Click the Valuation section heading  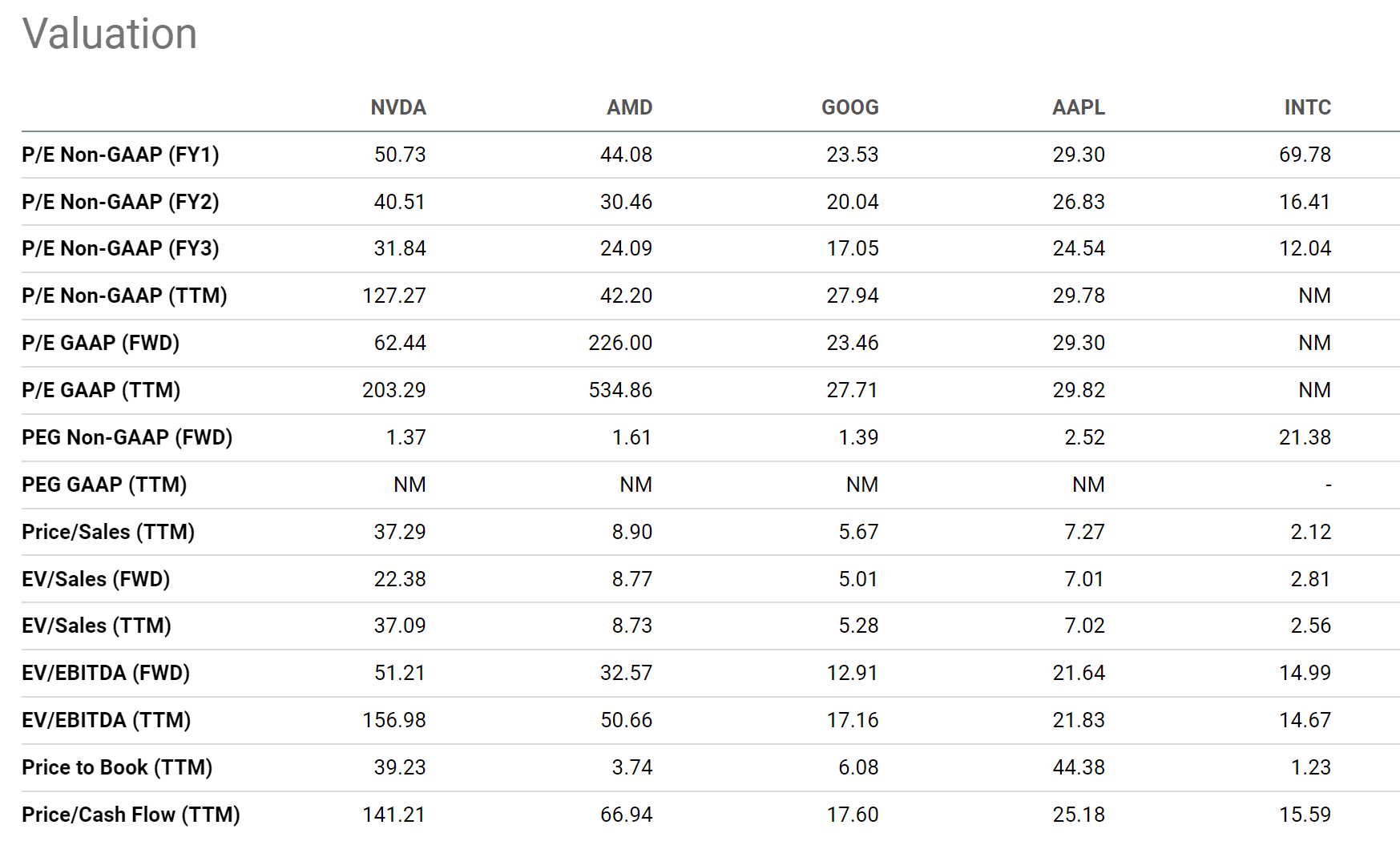tap(110, 34)
